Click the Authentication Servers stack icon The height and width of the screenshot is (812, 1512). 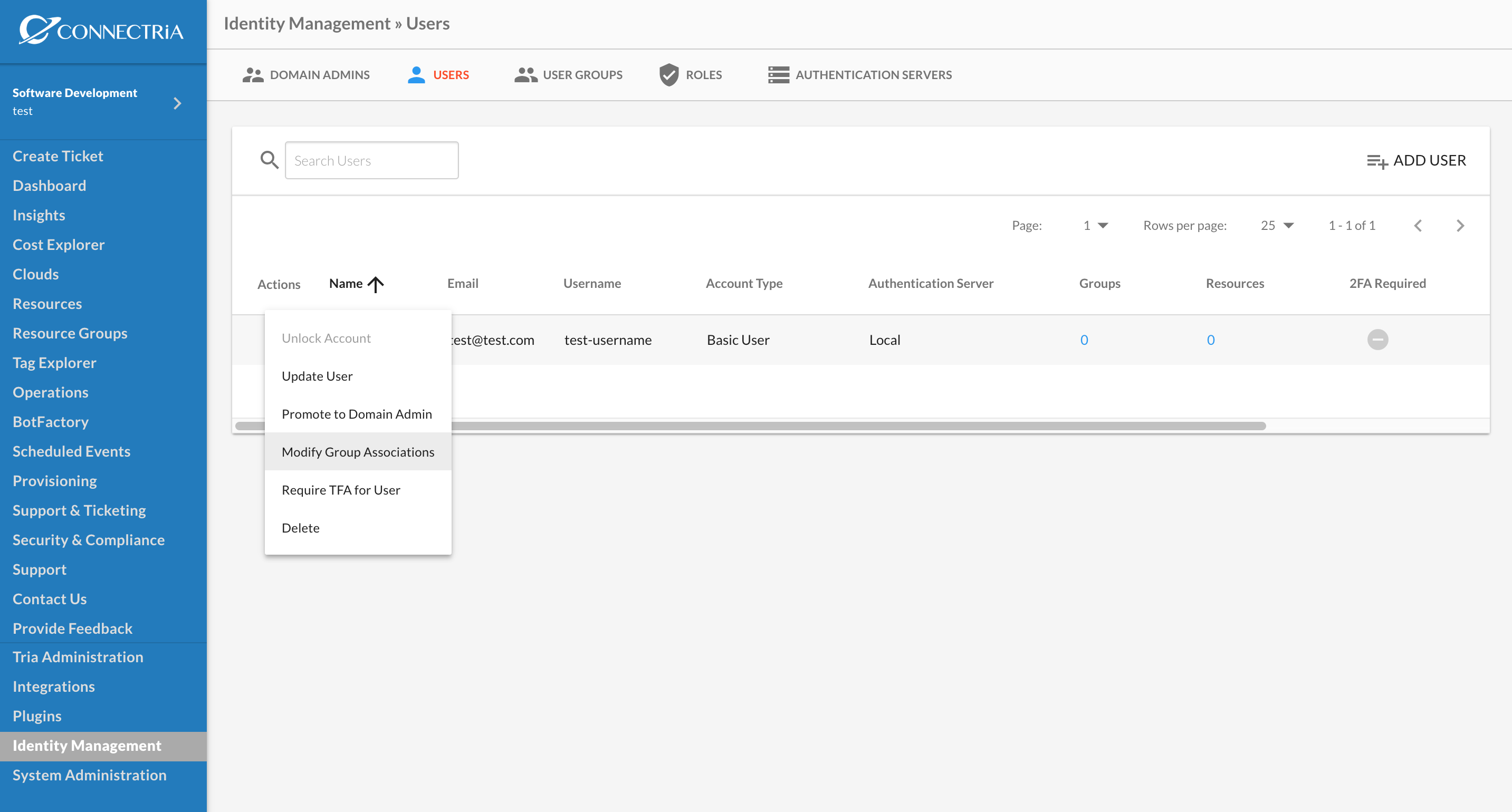(x=779, y=75)
